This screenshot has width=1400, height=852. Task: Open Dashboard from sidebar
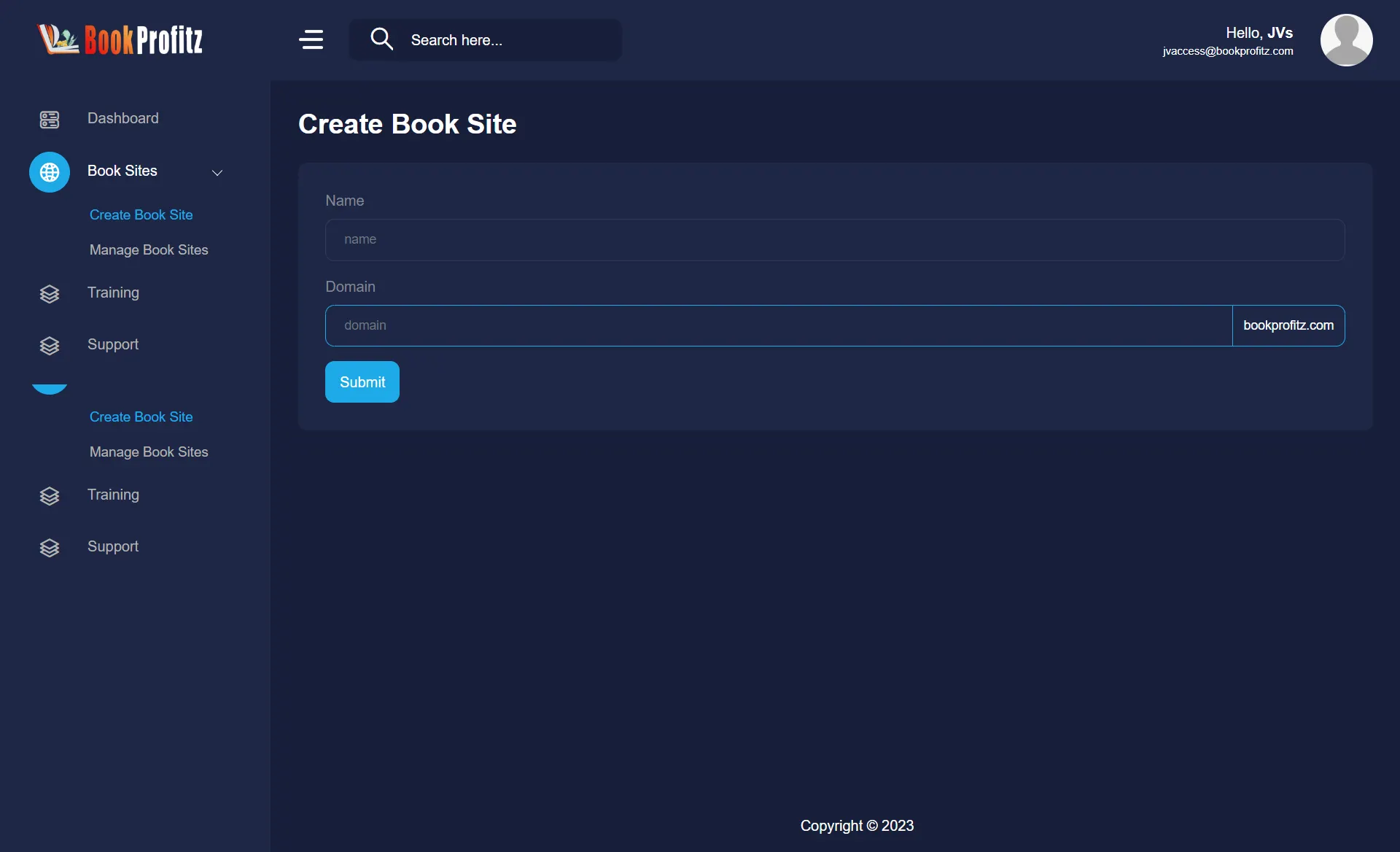(123, 118)
